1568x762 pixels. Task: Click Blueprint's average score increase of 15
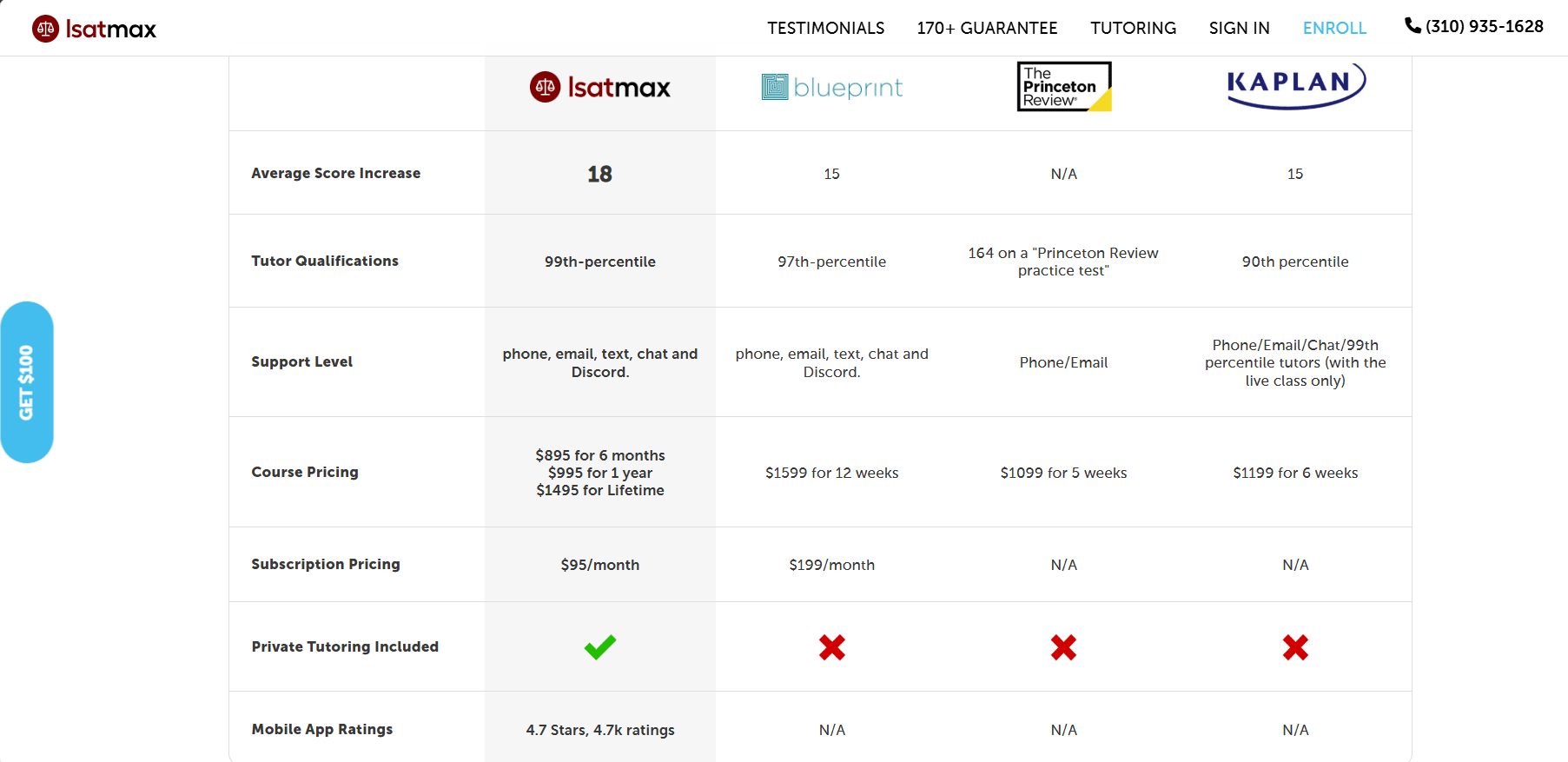coord(832,174)
